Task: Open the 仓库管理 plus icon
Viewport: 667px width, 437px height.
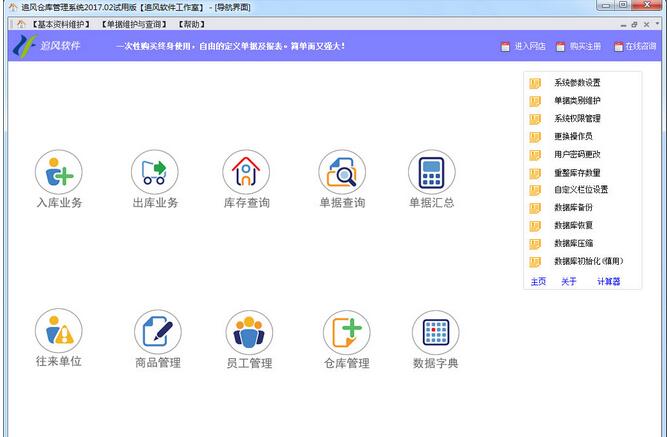Action: [x=347, y=332]
